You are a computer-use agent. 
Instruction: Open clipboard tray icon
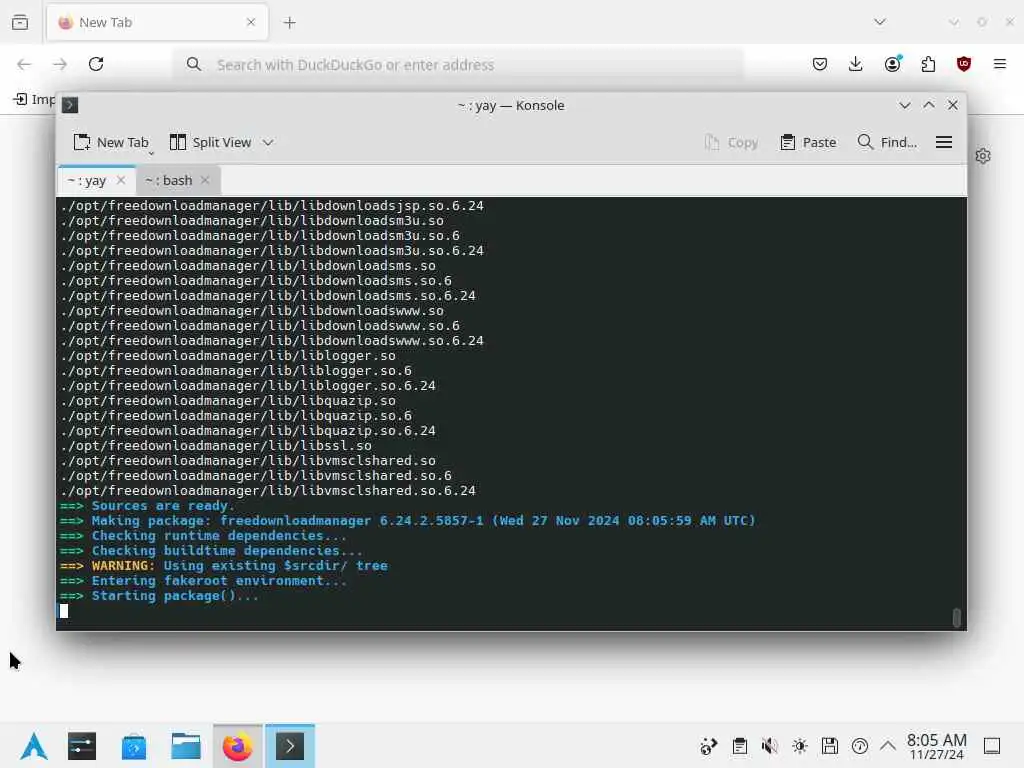(739, 746)
